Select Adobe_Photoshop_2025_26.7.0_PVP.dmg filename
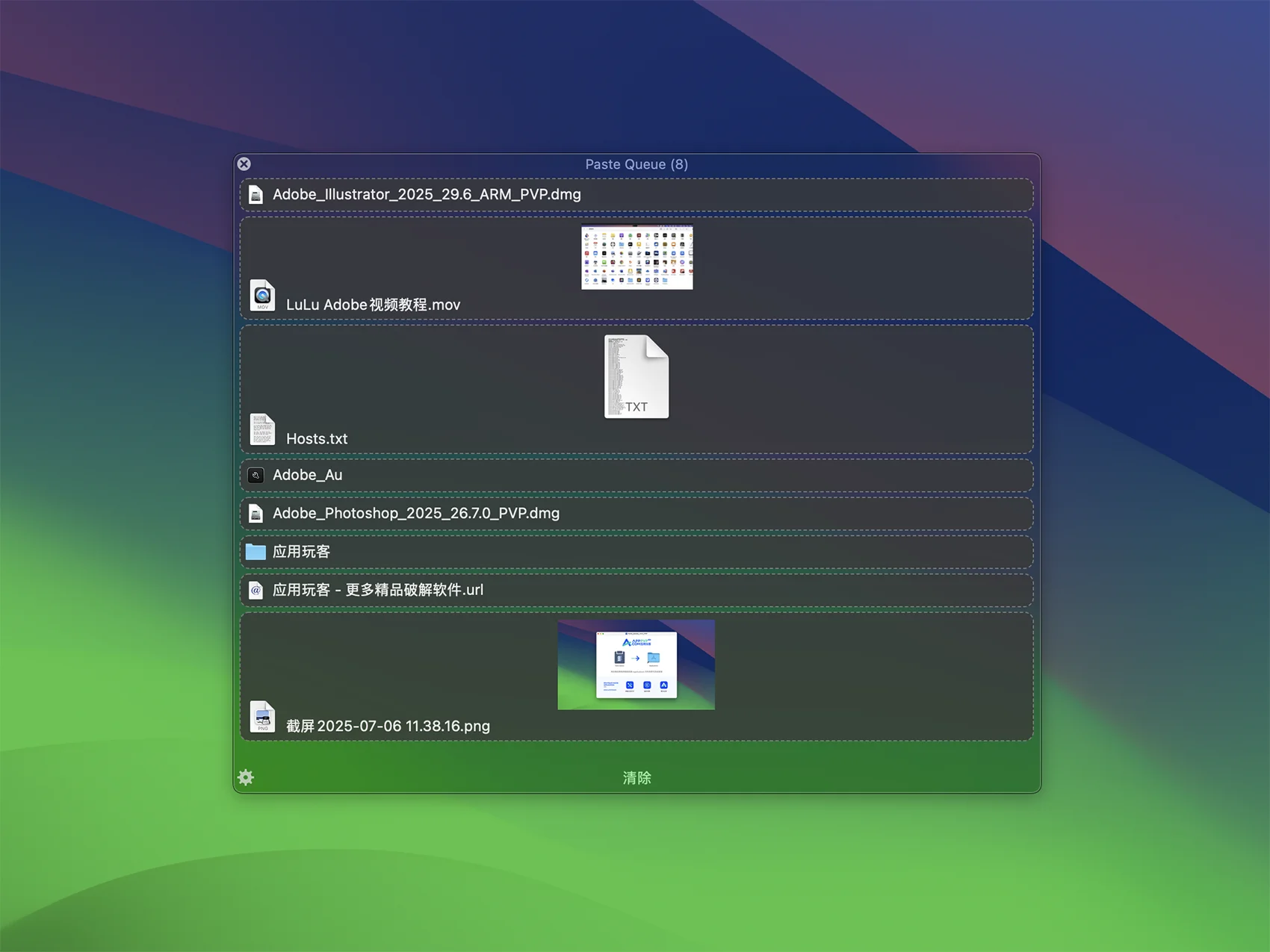1270x952 pixels. coord(416,513)
